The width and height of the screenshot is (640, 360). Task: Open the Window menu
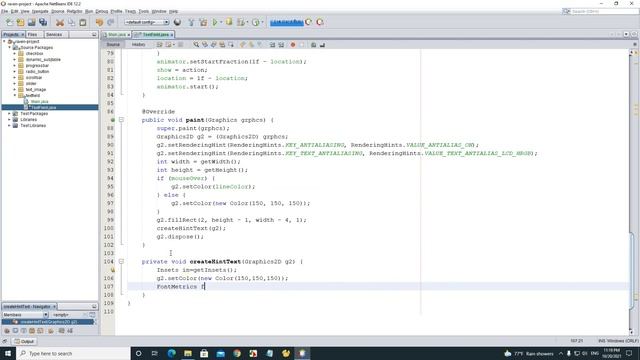(x=159, y=11)
